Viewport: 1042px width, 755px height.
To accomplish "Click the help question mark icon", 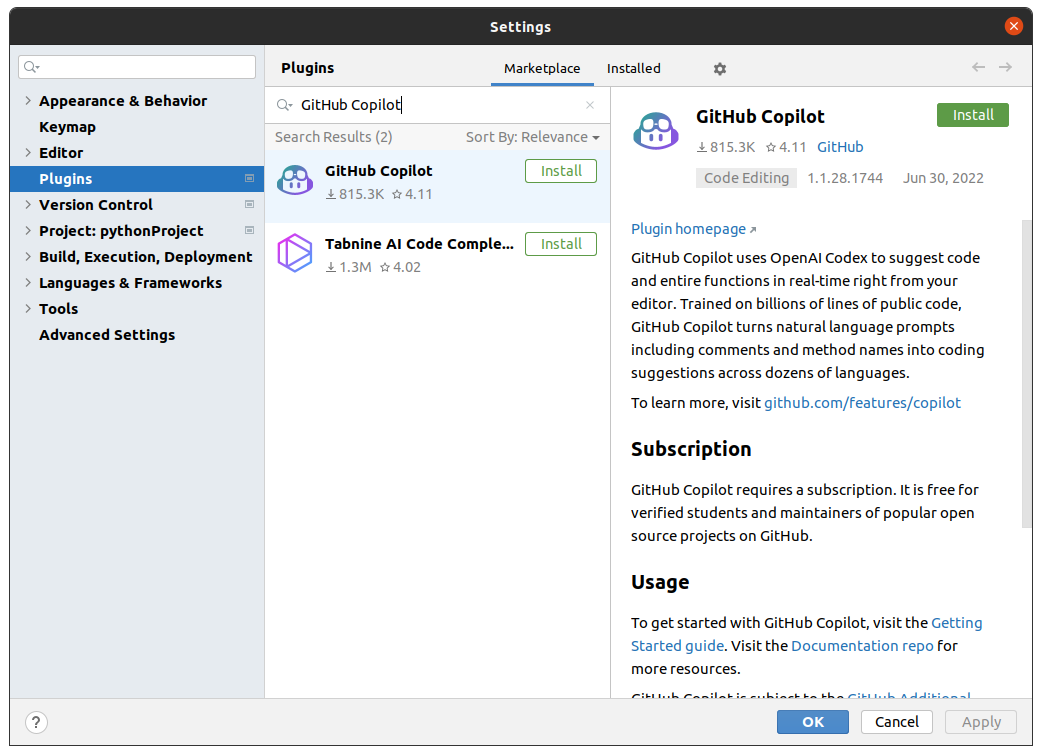I will click(x=36, y=721).
